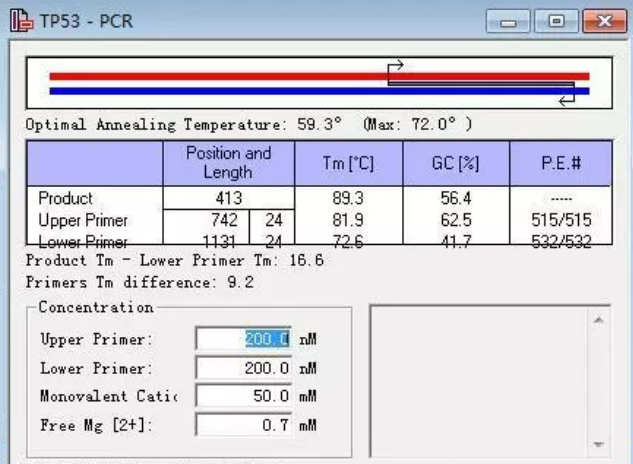Viewport: 633px width, 464px height.
Task: Select the 'Lower Primer' row label in table
Action: (x=83, y=241)
